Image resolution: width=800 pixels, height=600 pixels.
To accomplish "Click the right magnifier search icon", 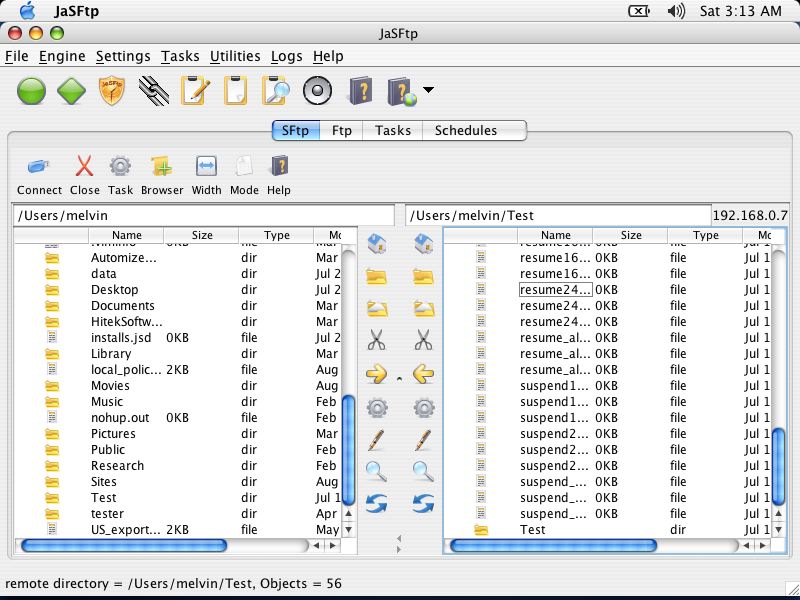I will point(423,471).
